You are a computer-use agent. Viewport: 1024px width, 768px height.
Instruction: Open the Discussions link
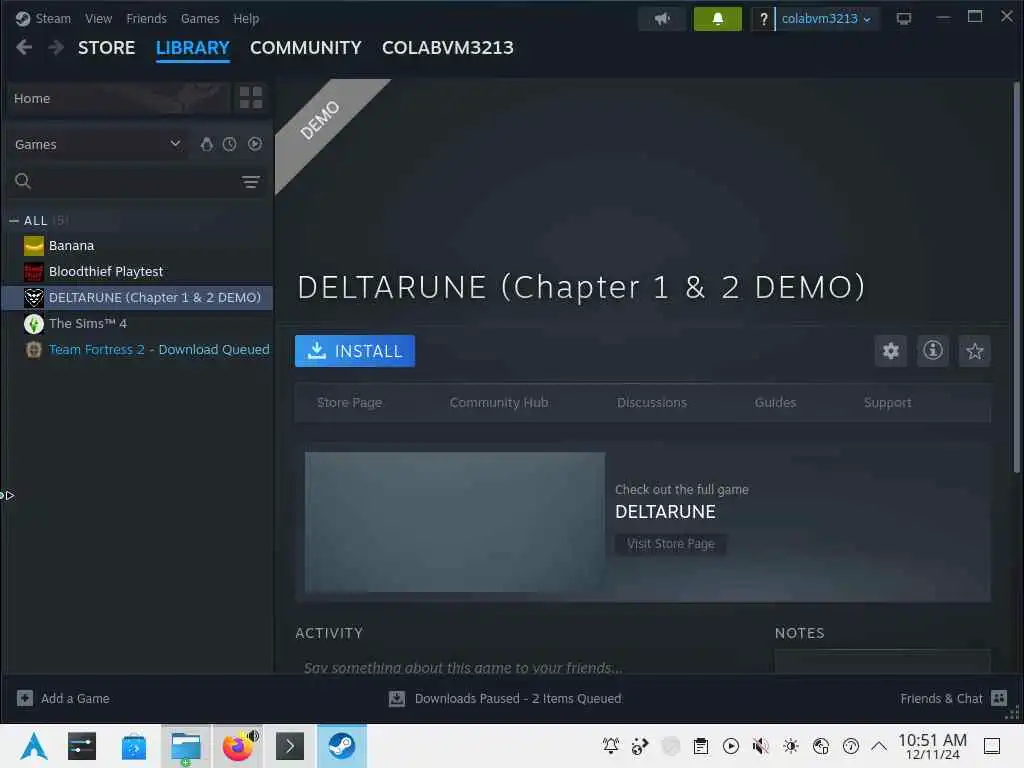pyautogui.click(x=652, y=402)
